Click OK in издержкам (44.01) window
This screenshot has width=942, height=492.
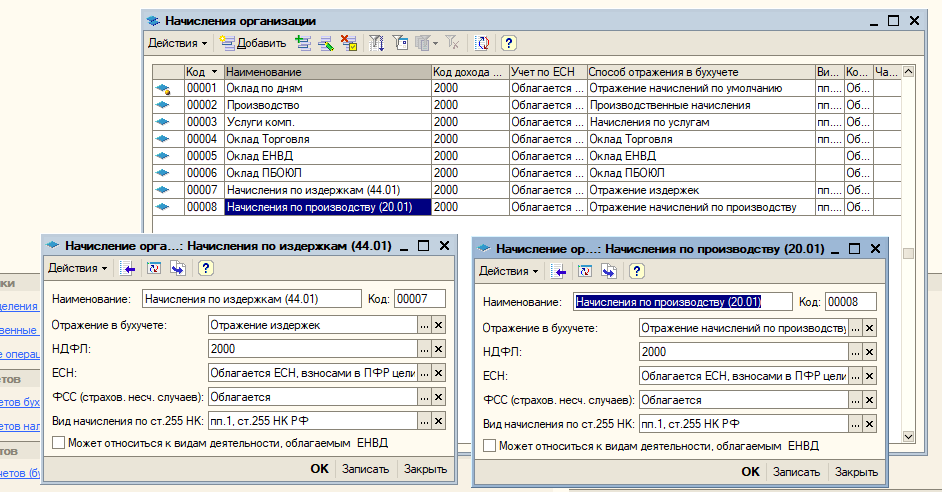320,469
